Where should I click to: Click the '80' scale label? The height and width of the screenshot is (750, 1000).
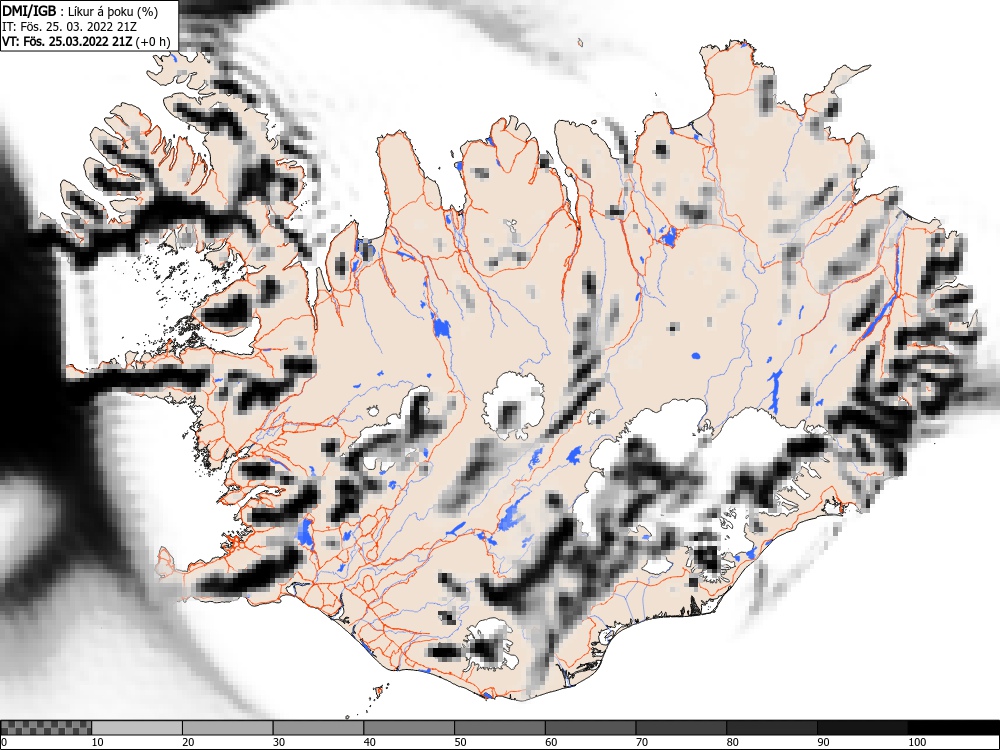[x=732, y=742]
